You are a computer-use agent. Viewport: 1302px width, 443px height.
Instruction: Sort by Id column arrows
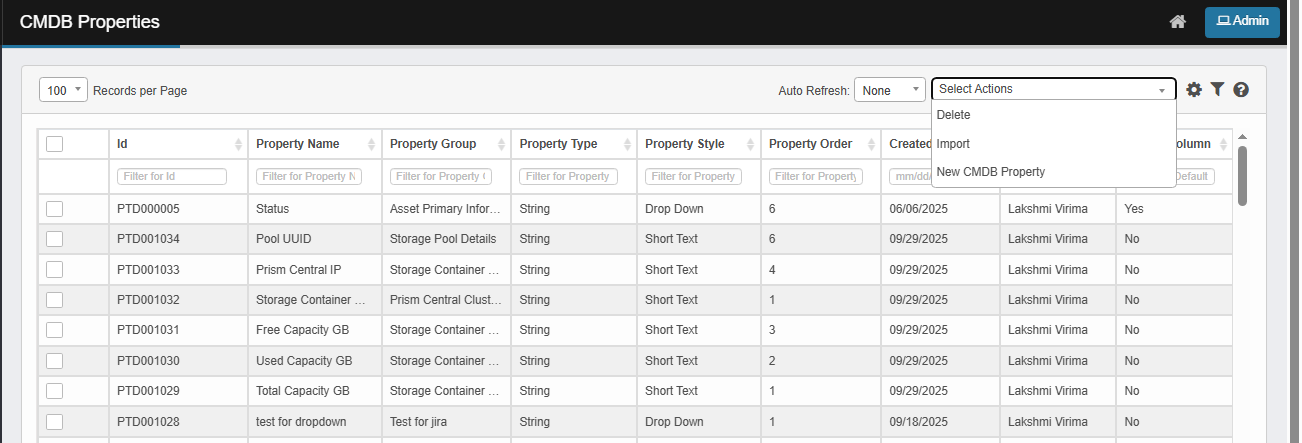[x=238, y=144]
